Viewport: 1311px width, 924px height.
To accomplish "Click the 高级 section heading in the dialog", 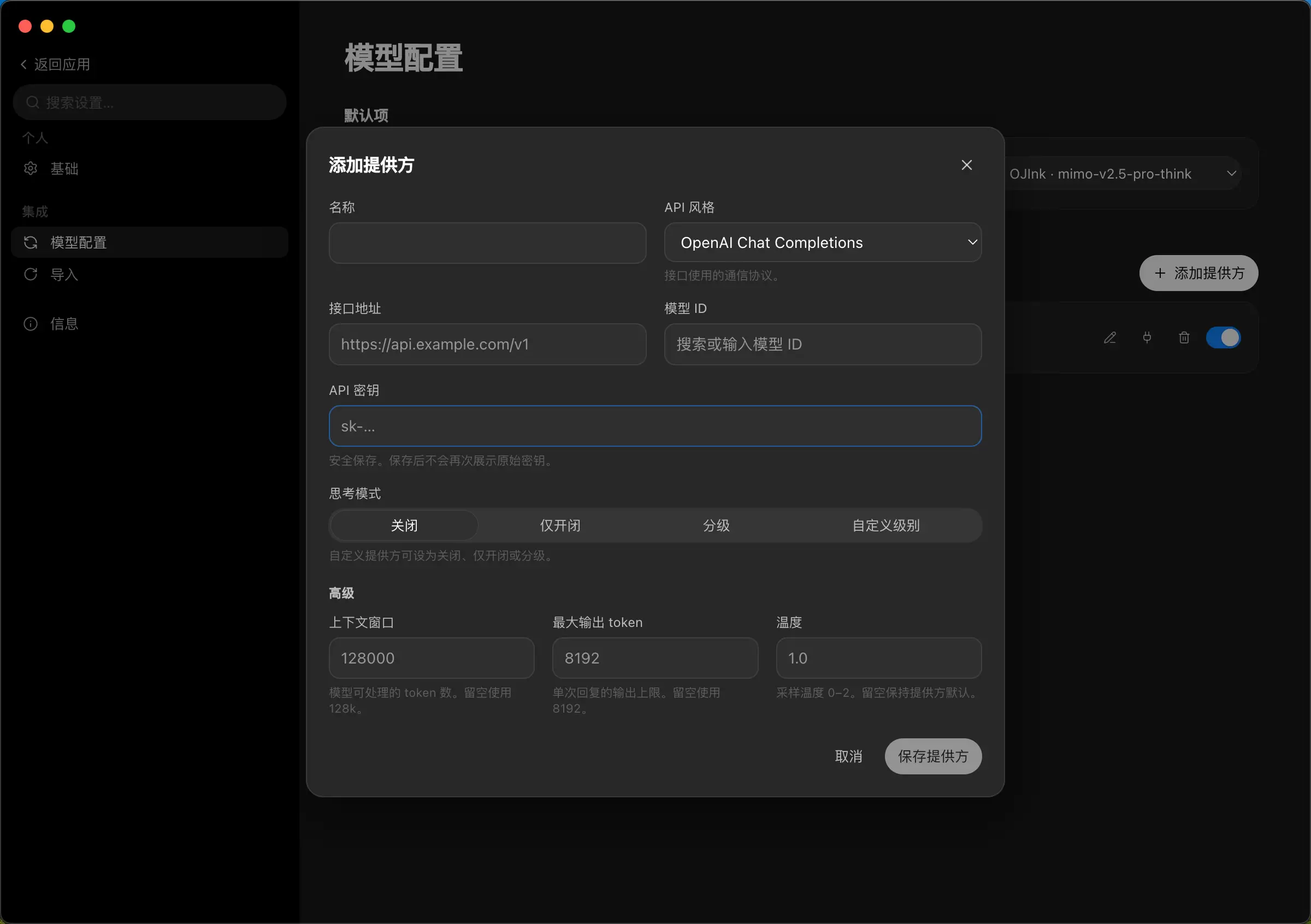I will pos(341,593).
